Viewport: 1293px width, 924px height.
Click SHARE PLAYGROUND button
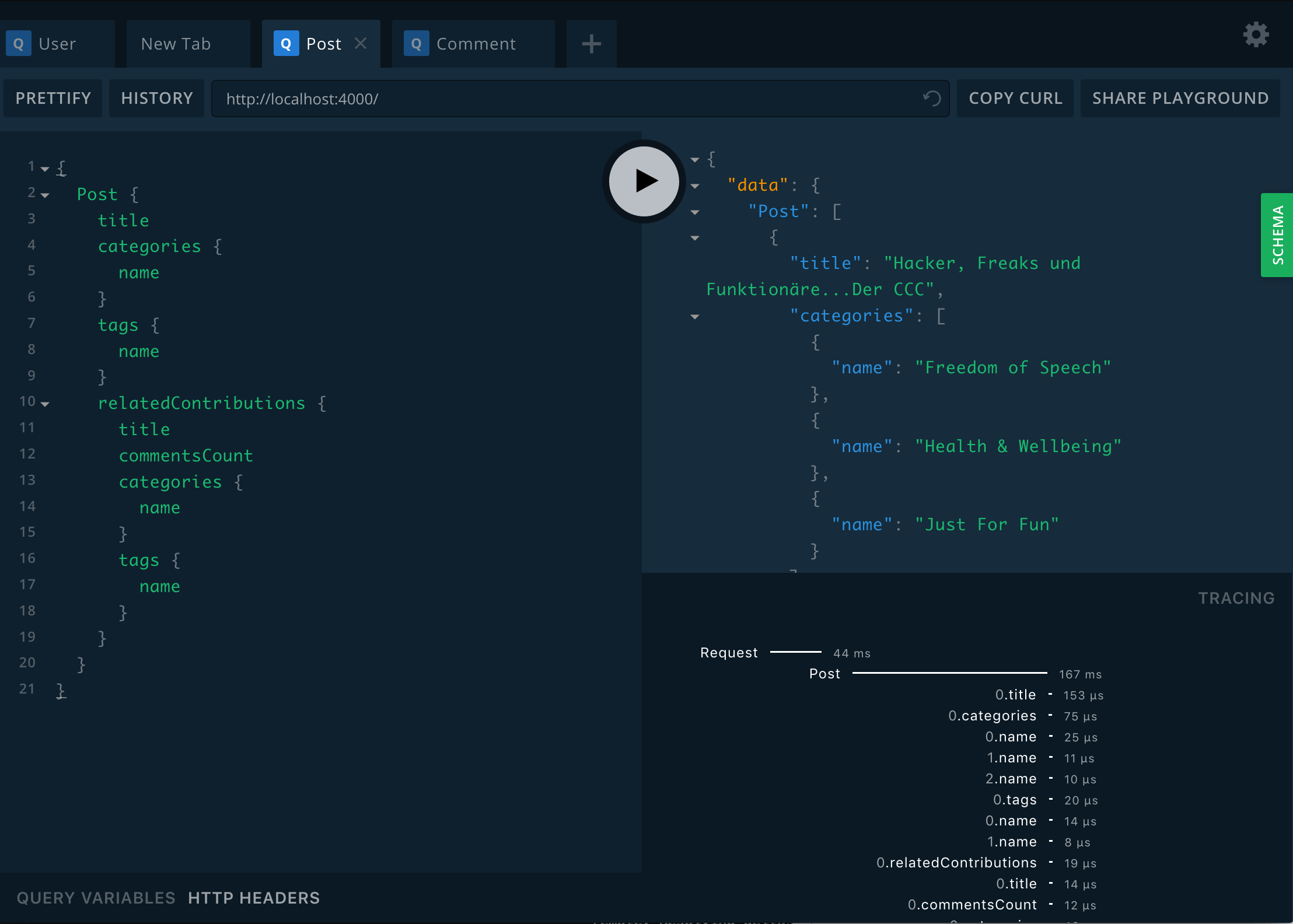click(x=1181, y=98)
